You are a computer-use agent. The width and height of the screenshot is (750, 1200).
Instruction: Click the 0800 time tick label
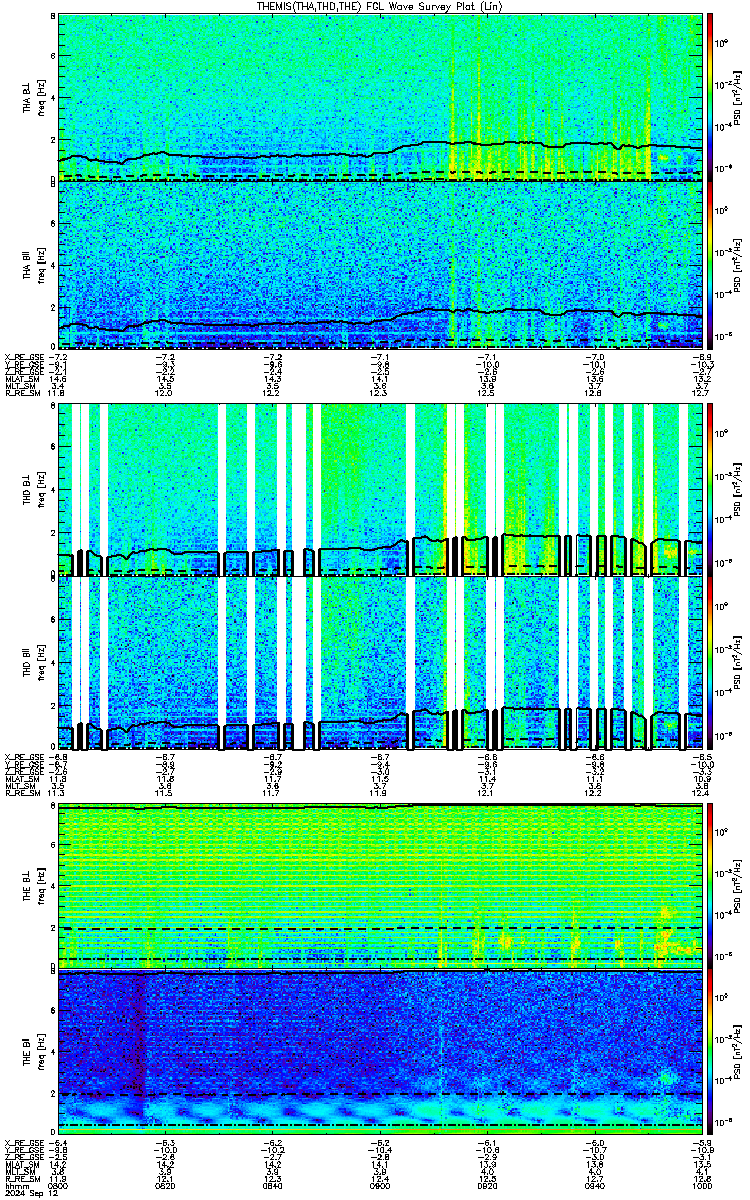(57, 1185)
